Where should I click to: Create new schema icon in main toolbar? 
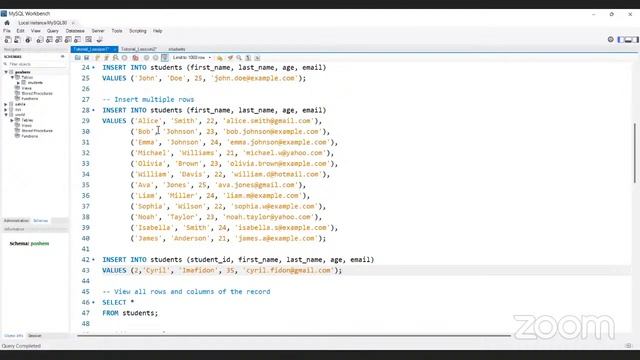pyautogui.click(x=40, y=40)
